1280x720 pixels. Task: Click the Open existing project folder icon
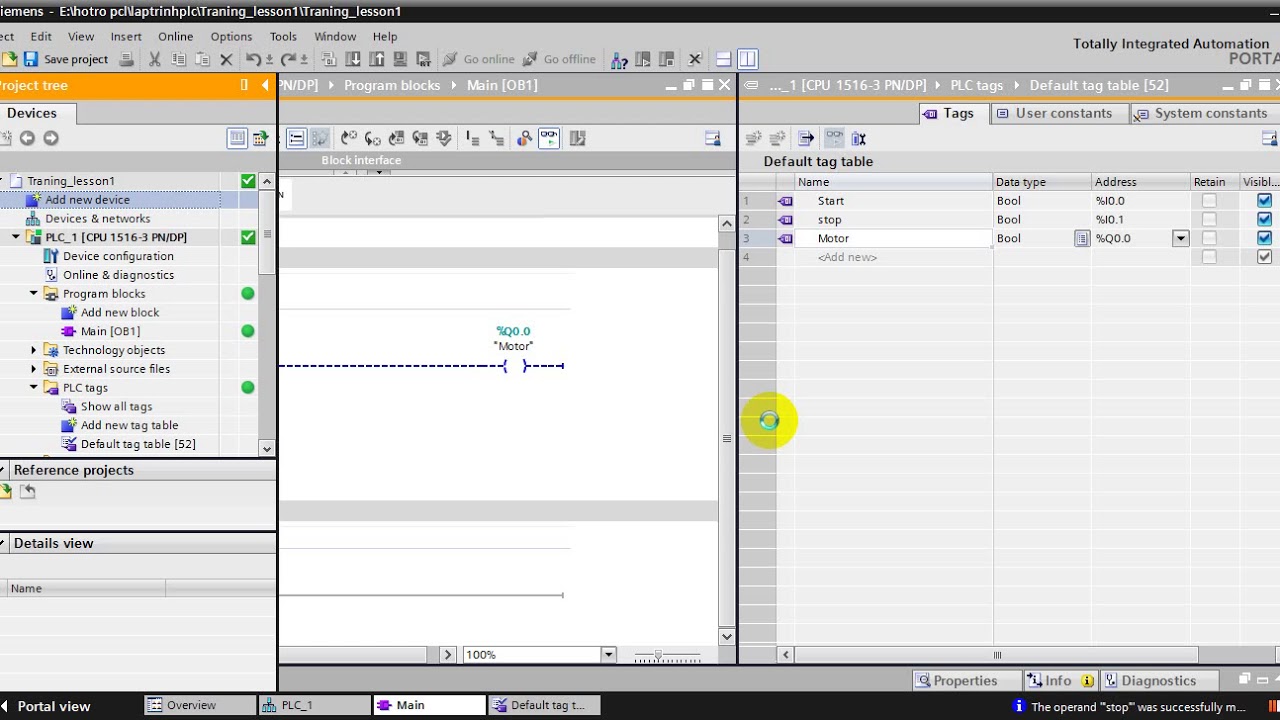pyautogui.click(x=9, y=59)
